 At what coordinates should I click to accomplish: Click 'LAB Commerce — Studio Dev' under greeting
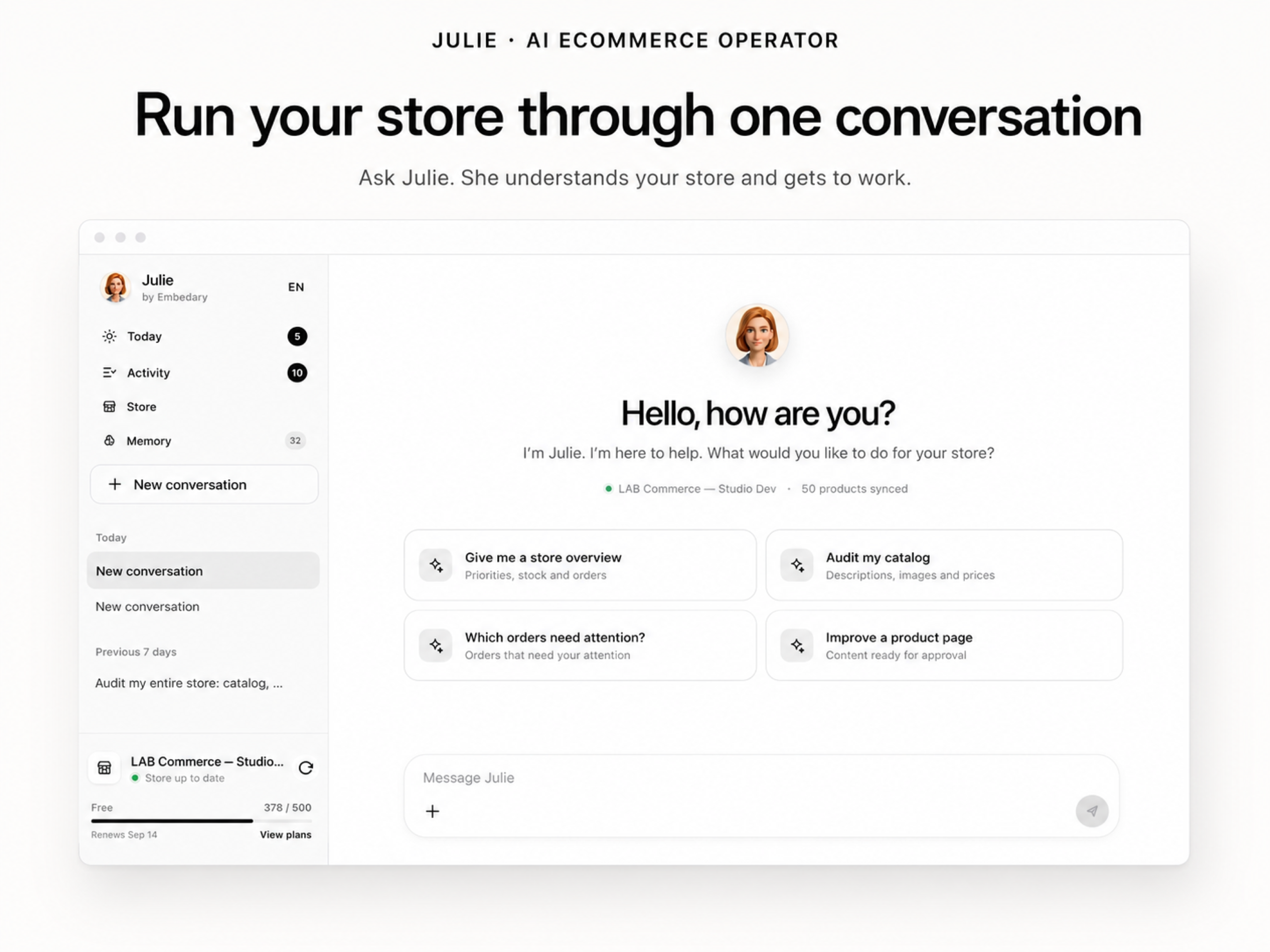pyautogui.click(x=697, y=489)
